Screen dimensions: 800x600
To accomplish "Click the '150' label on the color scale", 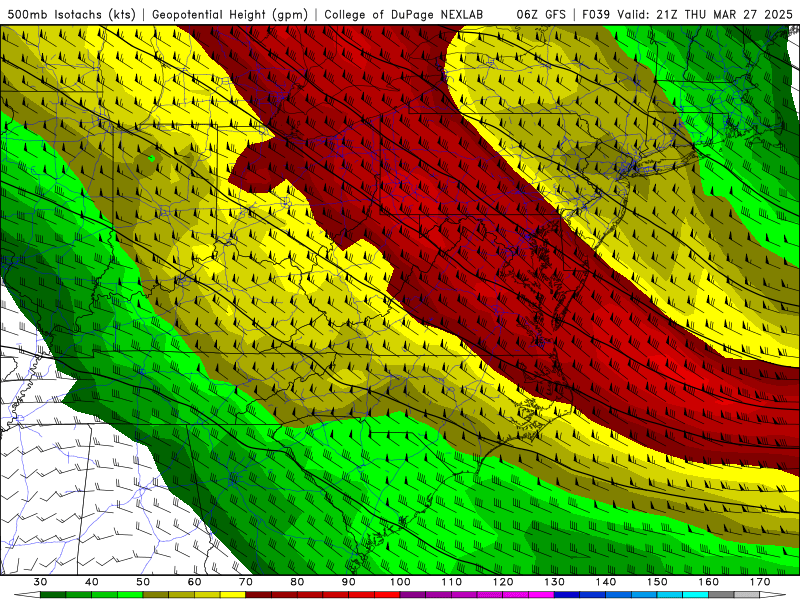I will pos(657,582).
